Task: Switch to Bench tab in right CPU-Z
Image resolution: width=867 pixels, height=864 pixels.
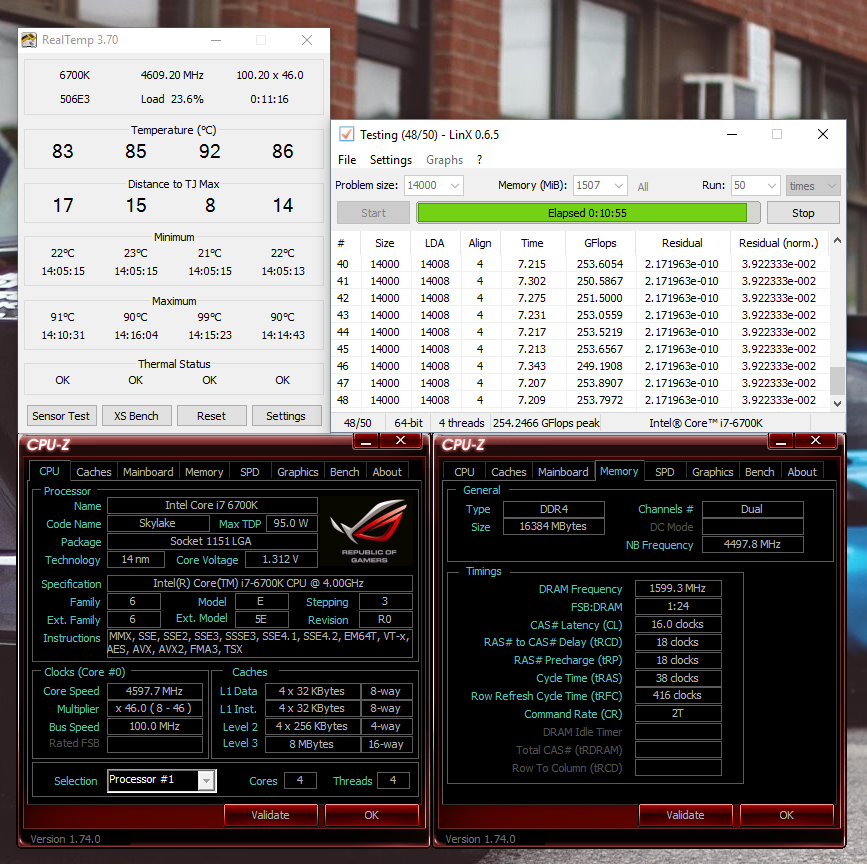Action: [759, 472]
